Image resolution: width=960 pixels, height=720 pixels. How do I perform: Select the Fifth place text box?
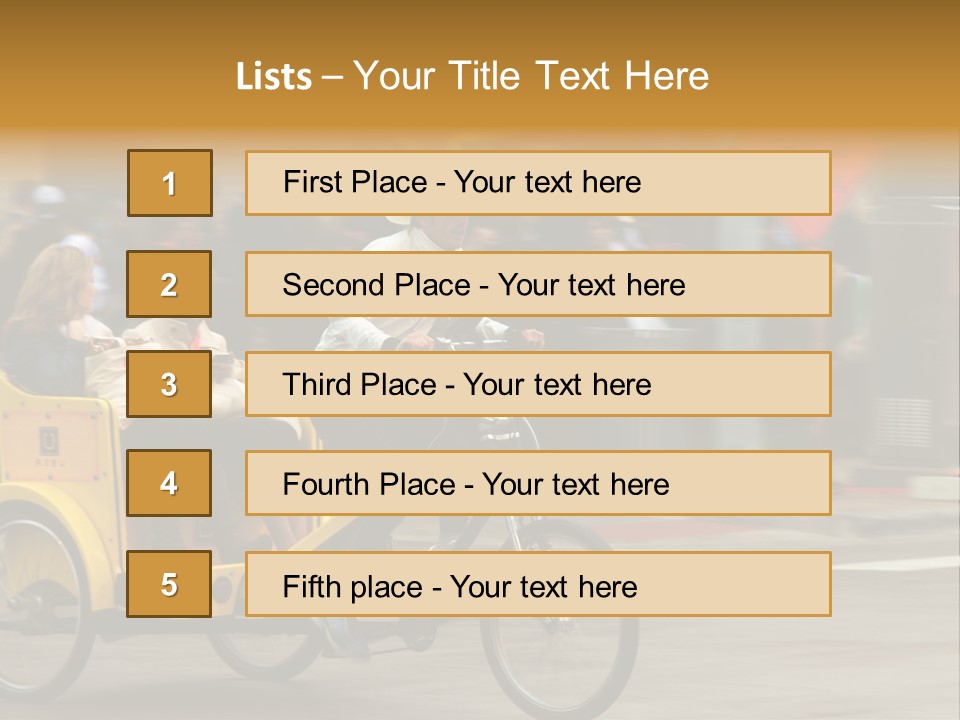(538, 584)
